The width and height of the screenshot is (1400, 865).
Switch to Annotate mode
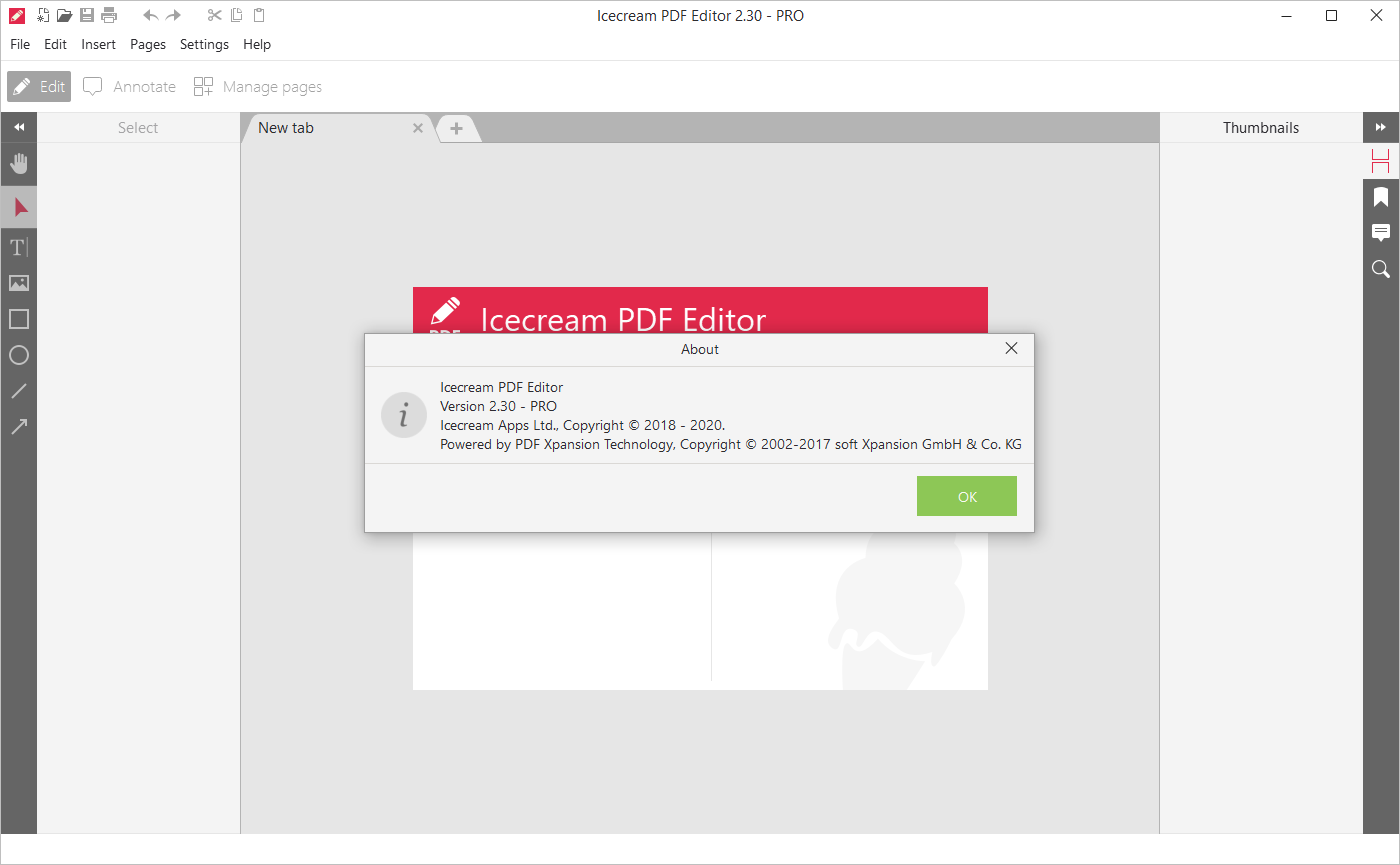click(x=129, y=87)
